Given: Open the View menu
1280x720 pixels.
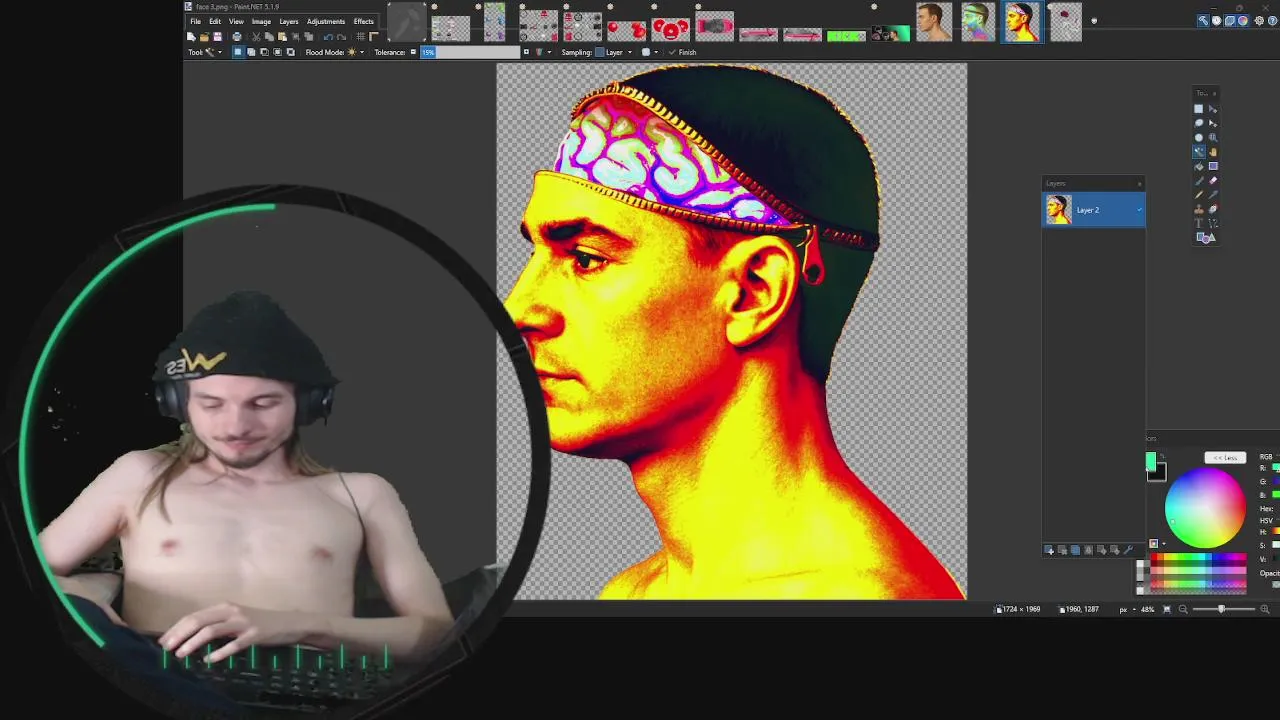Looking at the screenshot, I should coord(236,21).
